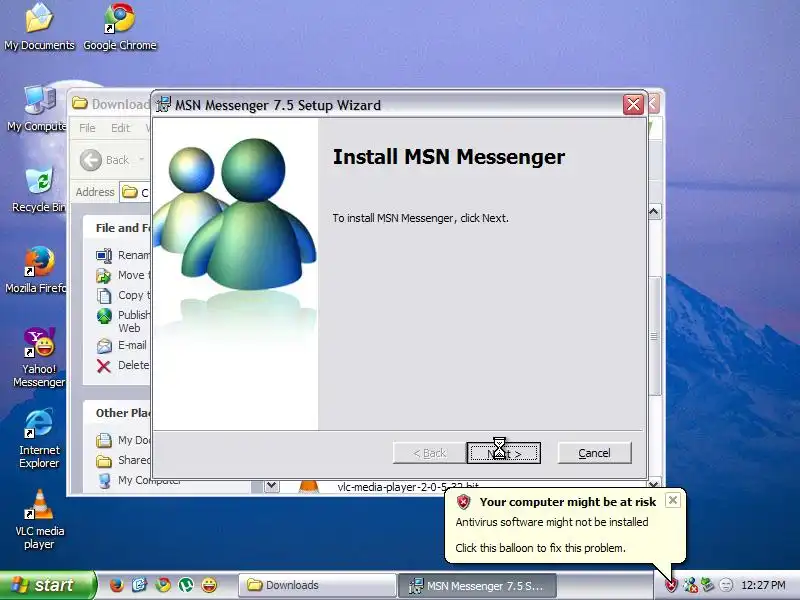
Task: Open Edit menu in Downloads window
Action: tap(120, 128)
